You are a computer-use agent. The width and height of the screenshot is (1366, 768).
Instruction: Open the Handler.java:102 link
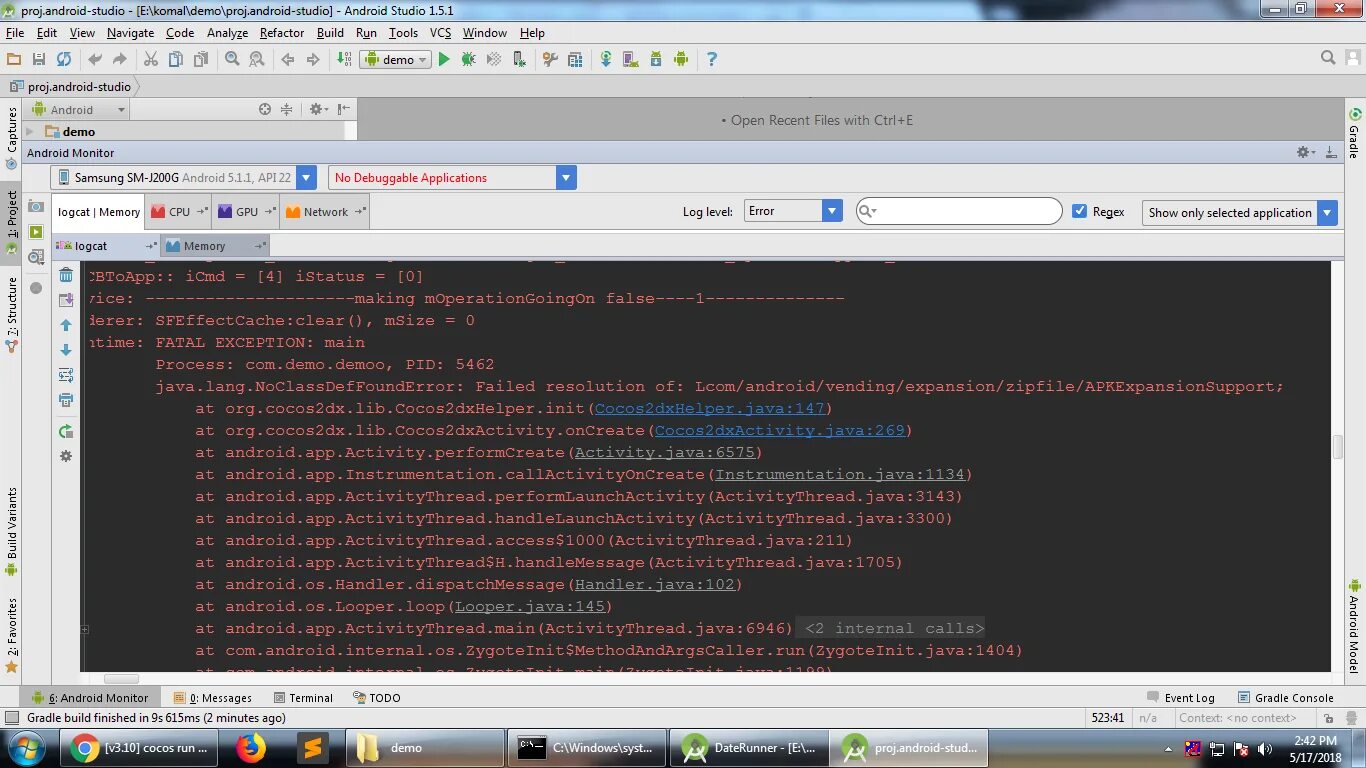654,585
